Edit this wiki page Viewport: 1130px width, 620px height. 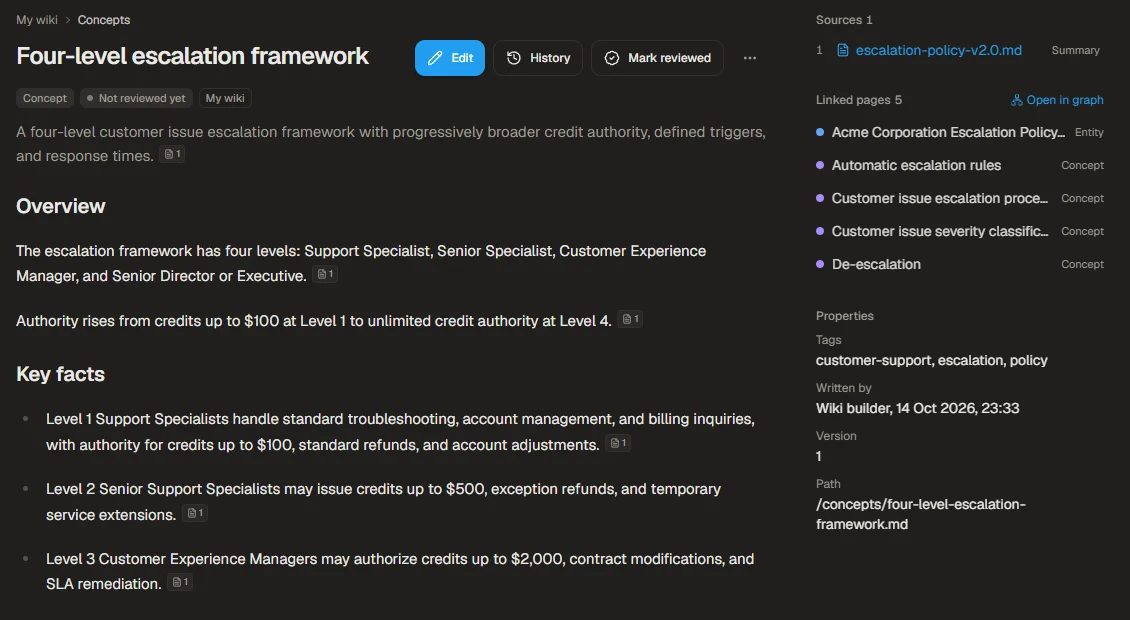coord(450,58)
